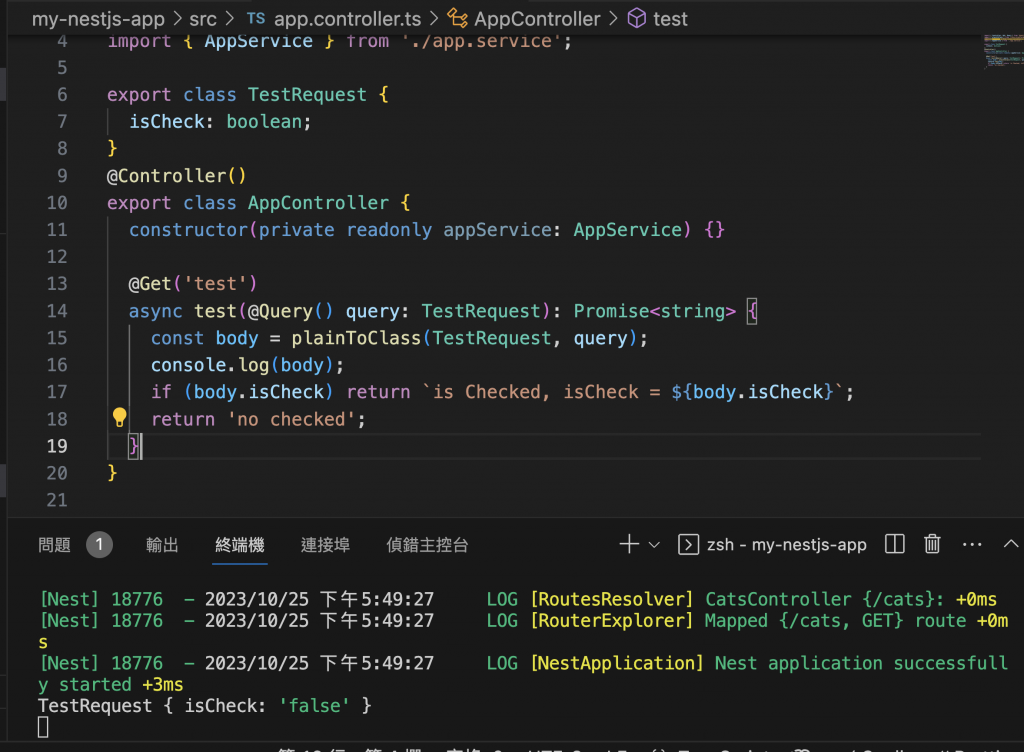
Task: Kill terminal with trash icon
Action: [932, 544]
